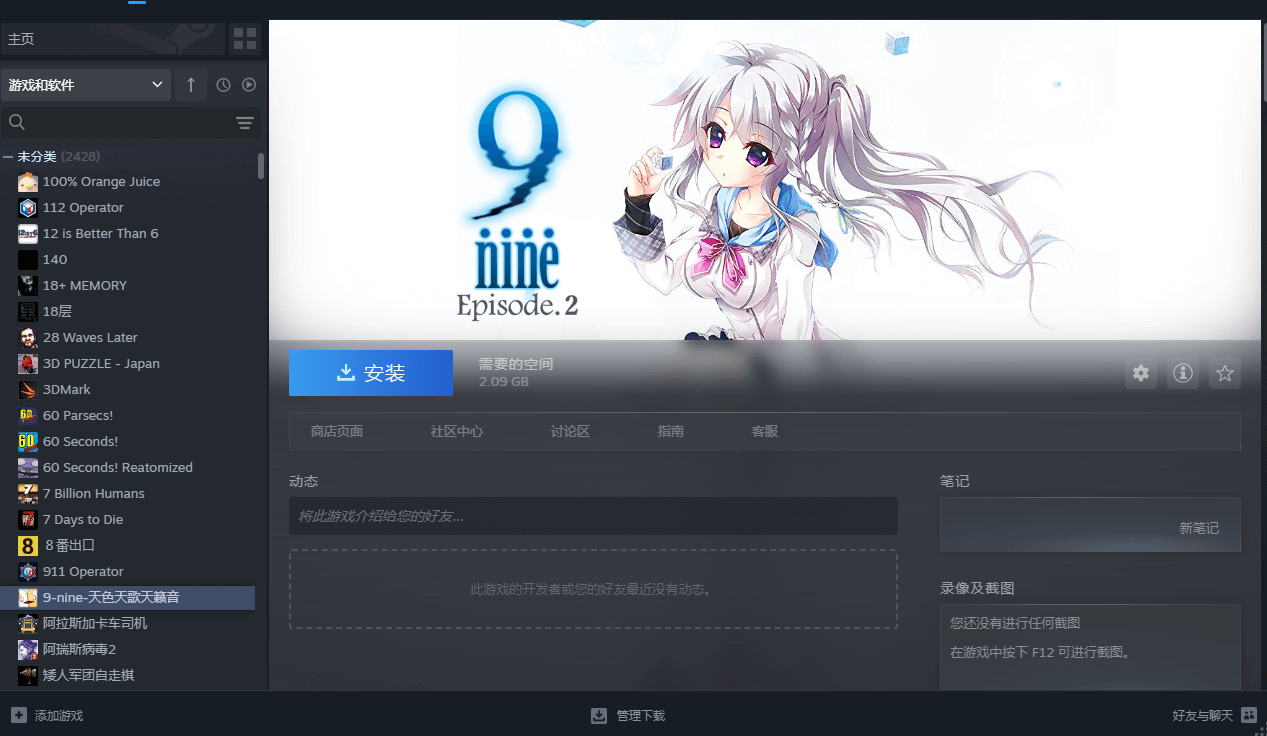Image resolution: width=1267 pixels, height=736 pixels.
Task: Click 添加游戏 at the bottom left
Action: [x=47, y=716]
